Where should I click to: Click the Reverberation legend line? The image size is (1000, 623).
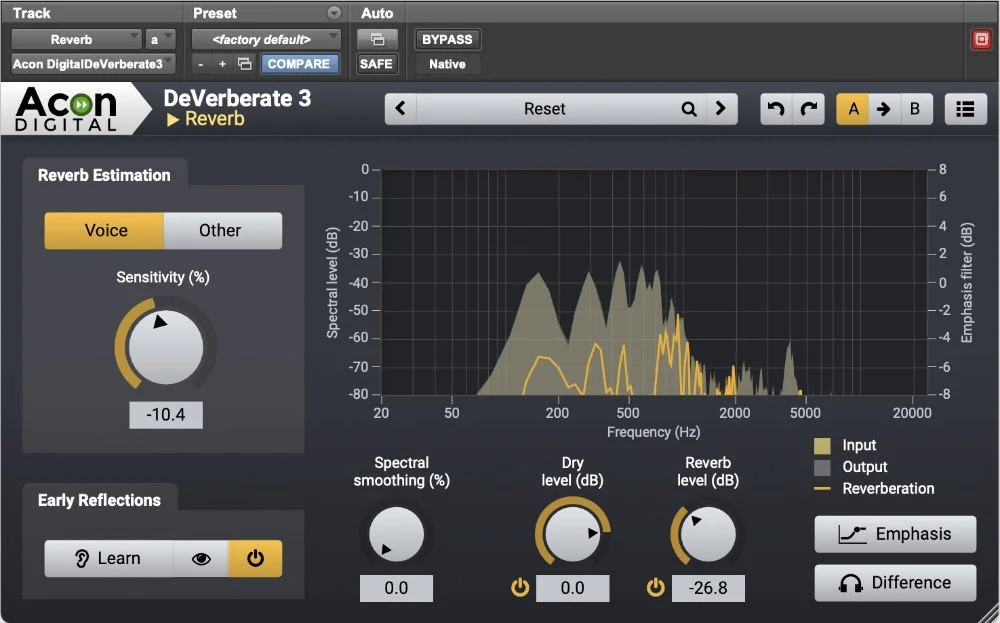822,489
